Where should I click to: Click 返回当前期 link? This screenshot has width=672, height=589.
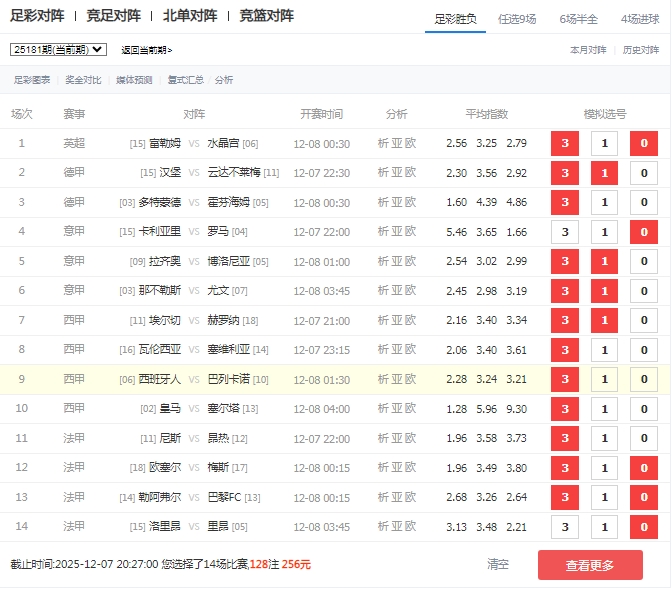pyautogui.click(x=146, y=50)
